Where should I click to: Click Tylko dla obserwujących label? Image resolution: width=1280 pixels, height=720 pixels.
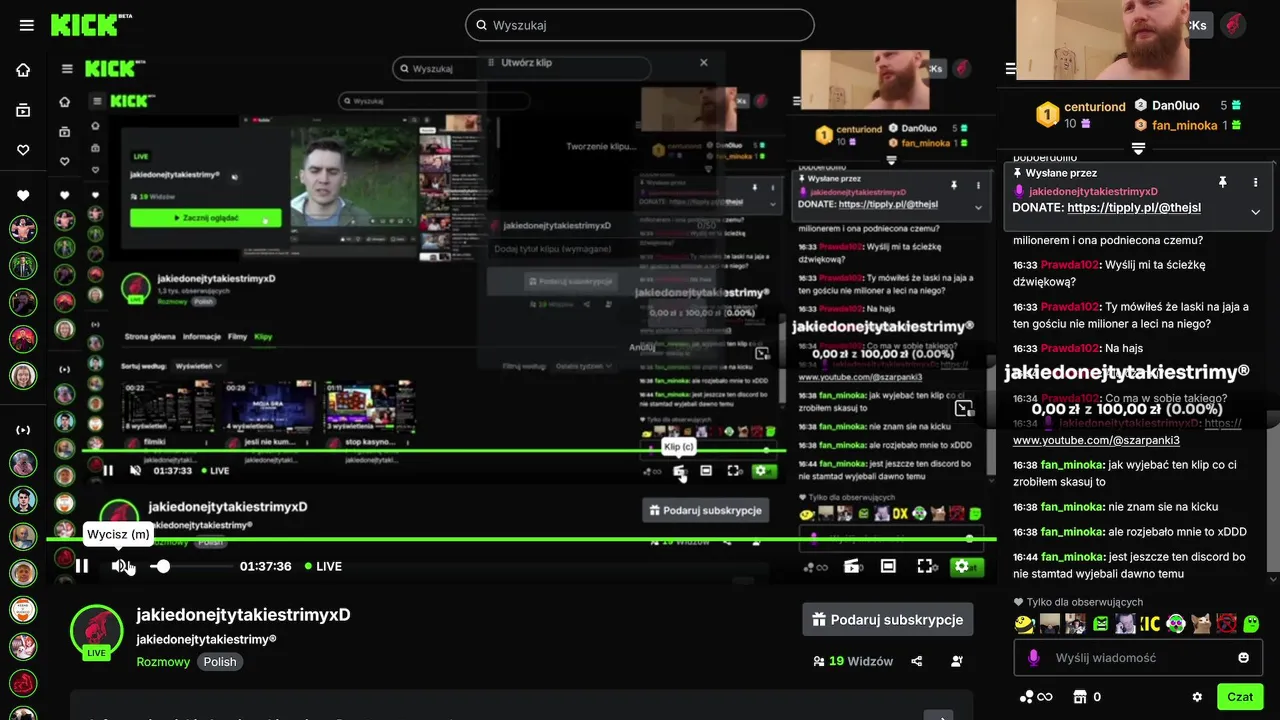coord(1084,602)
